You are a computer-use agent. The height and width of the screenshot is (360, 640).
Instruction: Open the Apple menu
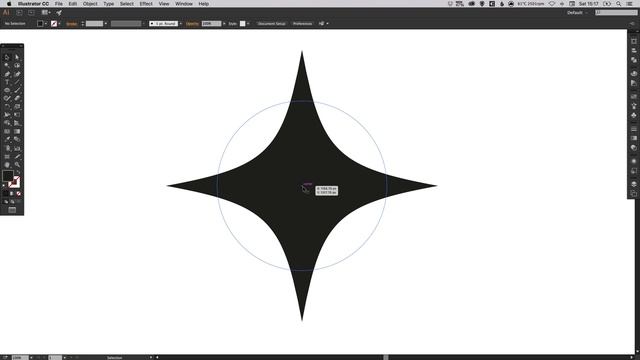(9, 4)
